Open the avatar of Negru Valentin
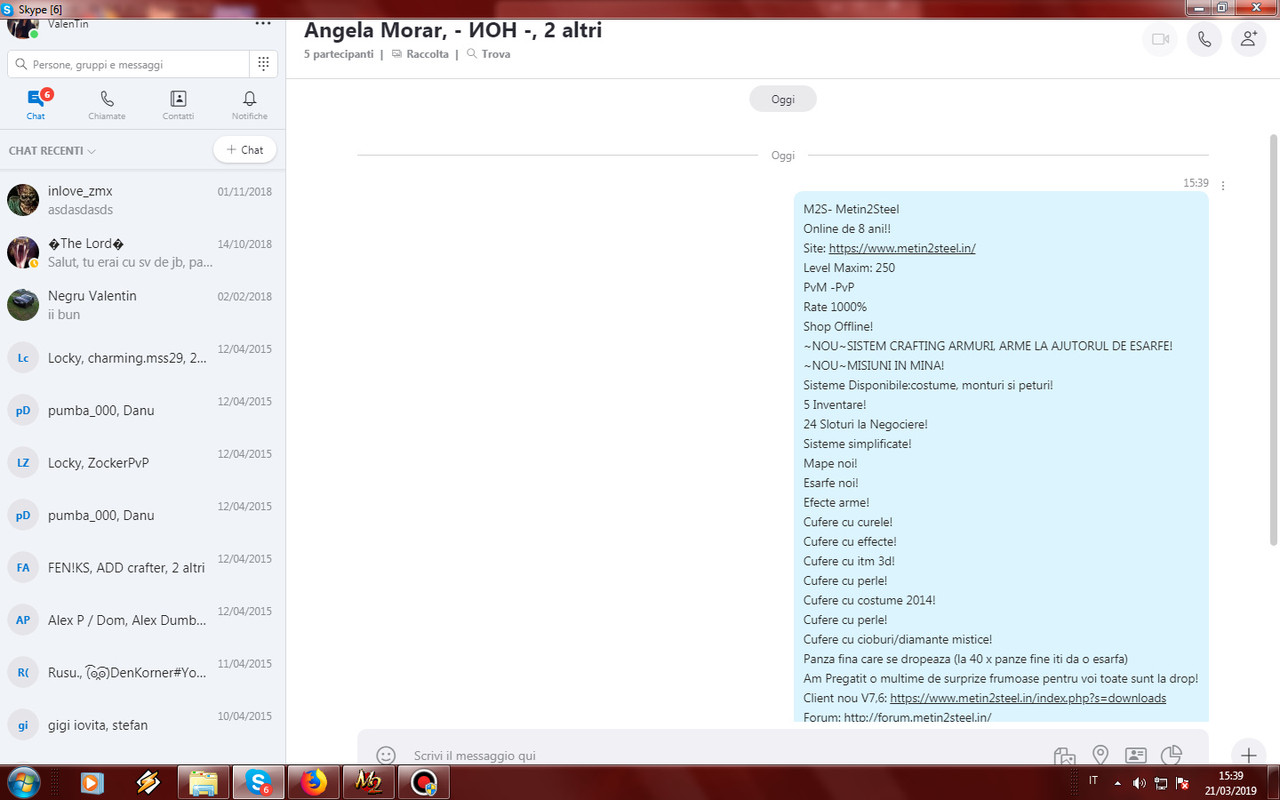The width and height of the screenshot is (1280, 800). (23, 305)
